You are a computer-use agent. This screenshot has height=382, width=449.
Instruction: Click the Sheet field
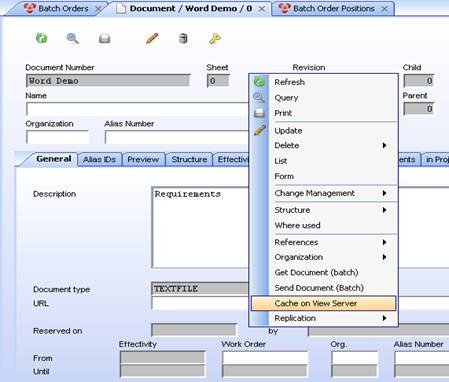coord(218,81)
